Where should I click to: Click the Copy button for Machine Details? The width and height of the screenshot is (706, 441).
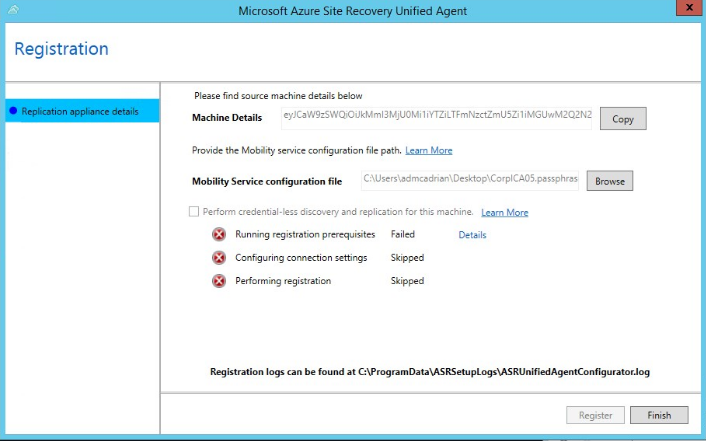coord(623,118)
